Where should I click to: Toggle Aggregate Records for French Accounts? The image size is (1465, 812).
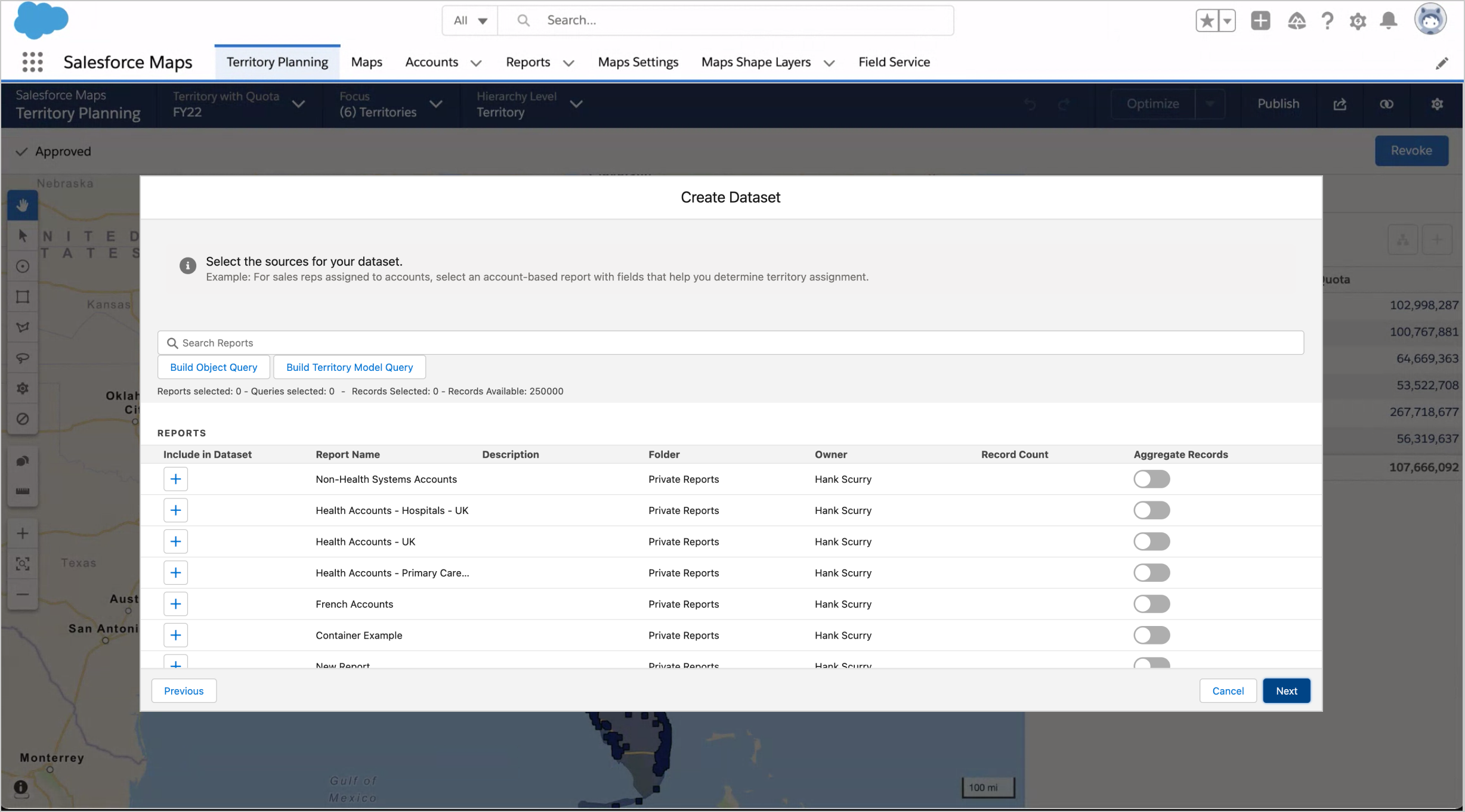coord(1151,604)
